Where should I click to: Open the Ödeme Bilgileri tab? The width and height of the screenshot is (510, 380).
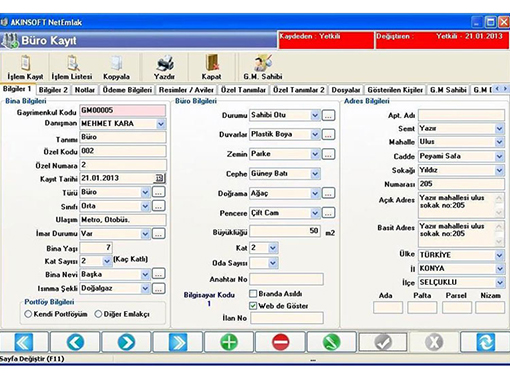127,90
